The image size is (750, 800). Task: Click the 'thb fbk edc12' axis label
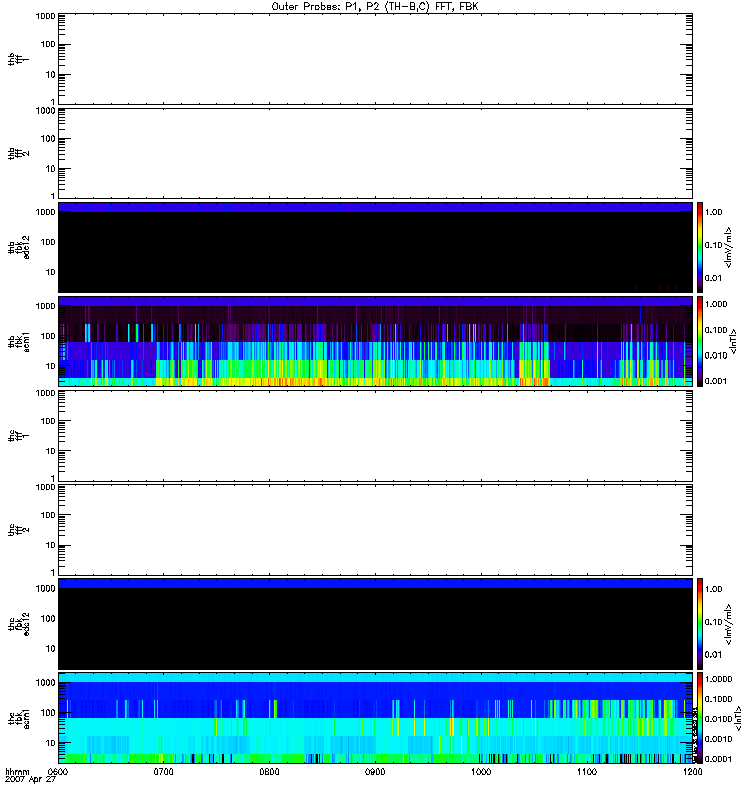(18, 247)
